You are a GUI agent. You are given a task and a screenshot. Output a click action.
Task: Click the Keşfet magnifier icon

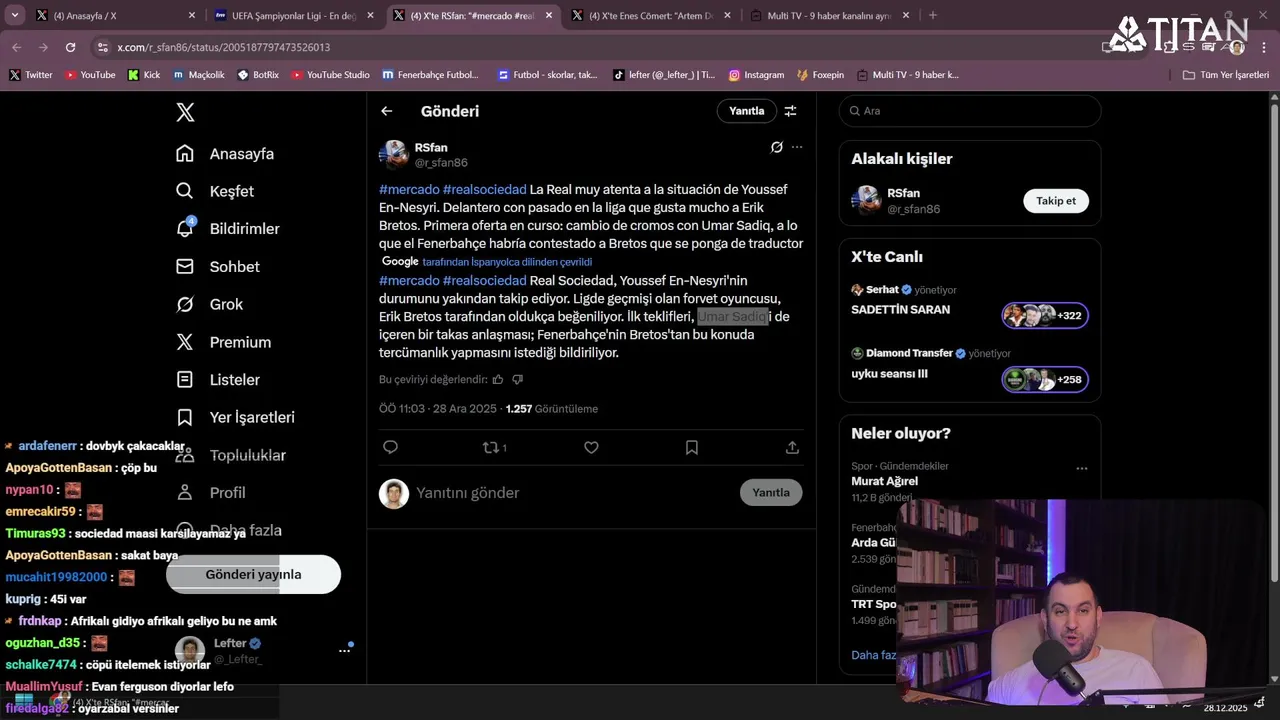pos(185,191)
